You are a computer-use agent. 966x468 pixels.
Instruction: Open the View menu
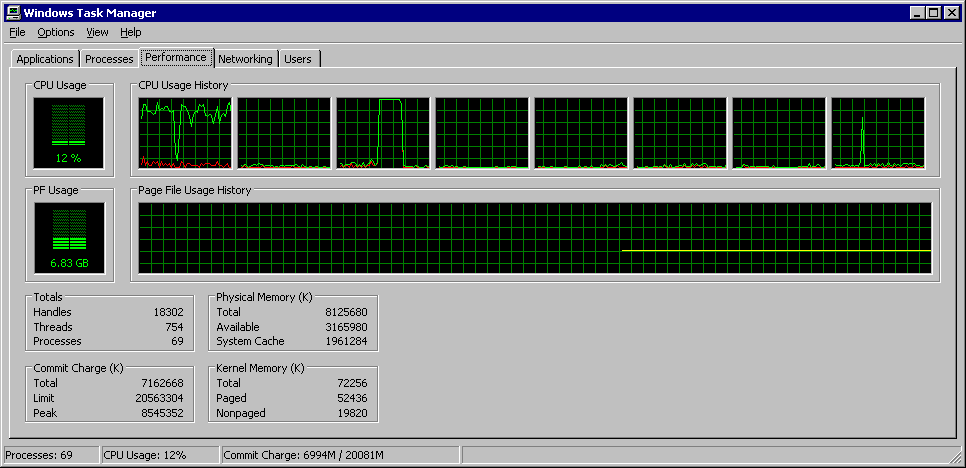click(97, 32)
